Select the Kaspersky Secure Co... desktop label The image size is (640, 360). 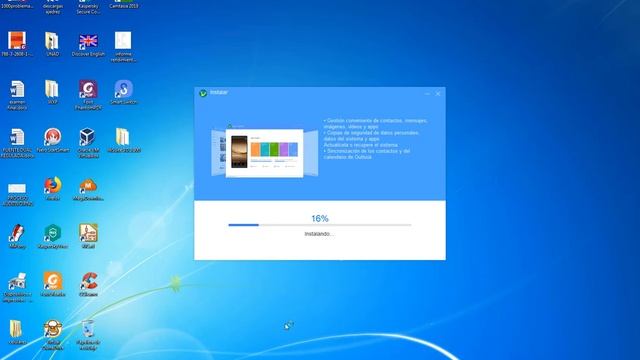88,9
